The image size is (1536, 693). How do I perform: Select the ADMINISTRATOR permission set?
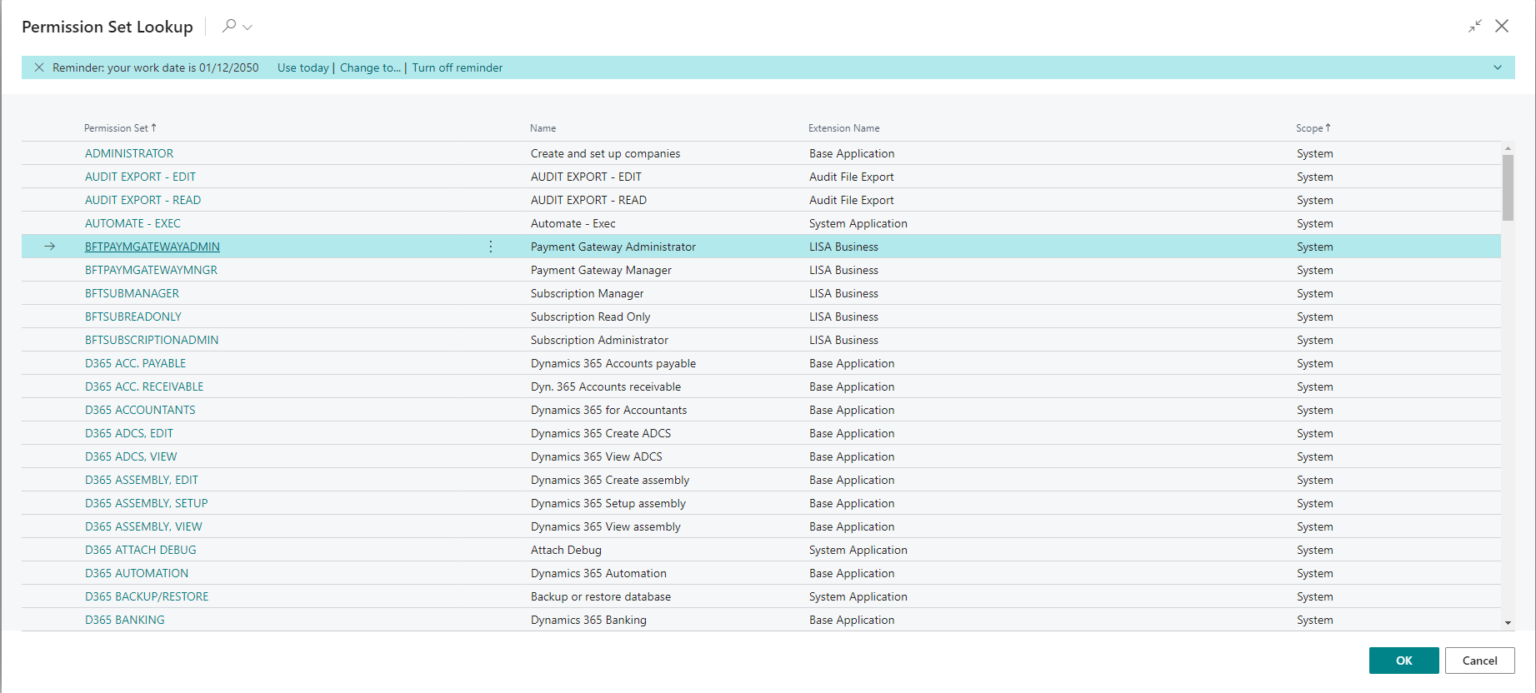129,154
